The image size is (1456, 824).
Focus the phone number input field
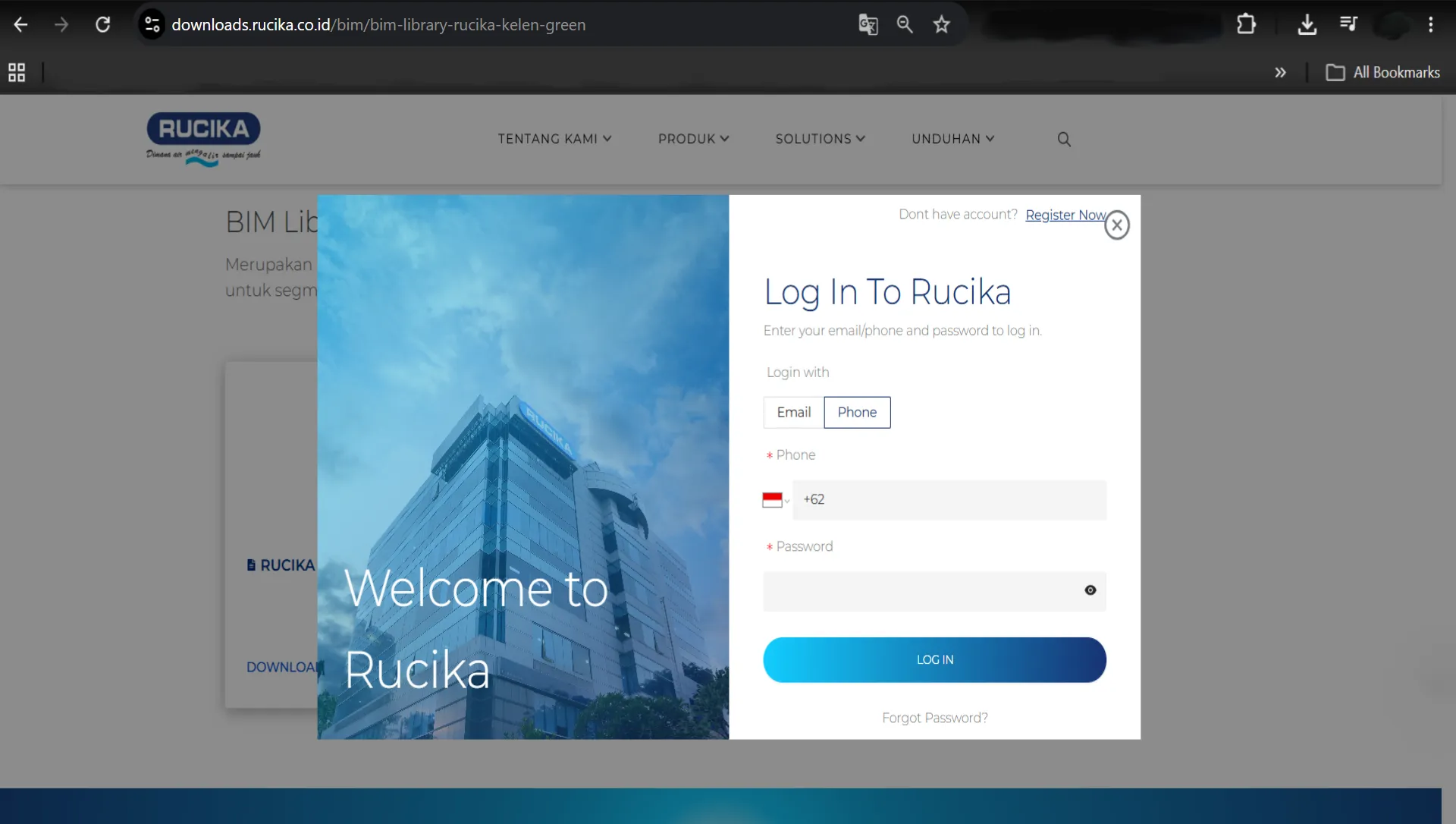click(x=949, y=499)
